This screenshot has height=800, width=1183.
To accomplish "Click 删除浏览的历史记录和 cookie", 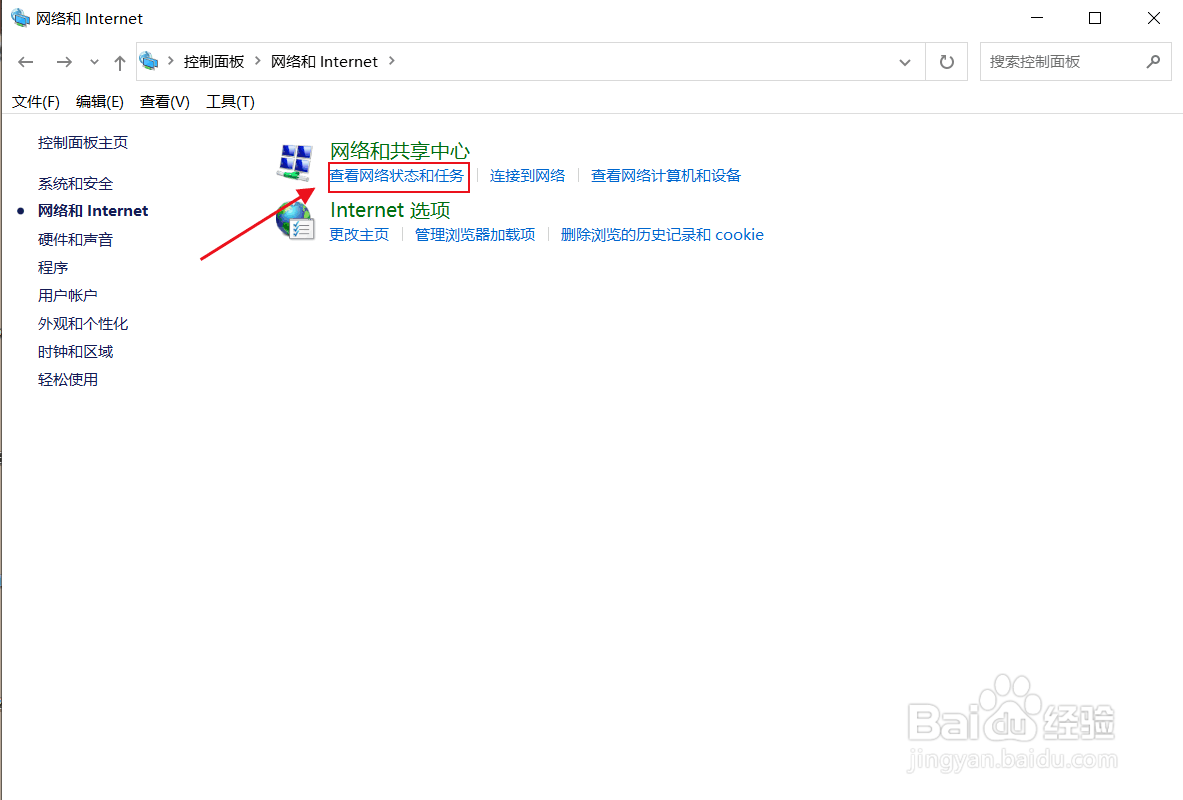I will 662,234.
